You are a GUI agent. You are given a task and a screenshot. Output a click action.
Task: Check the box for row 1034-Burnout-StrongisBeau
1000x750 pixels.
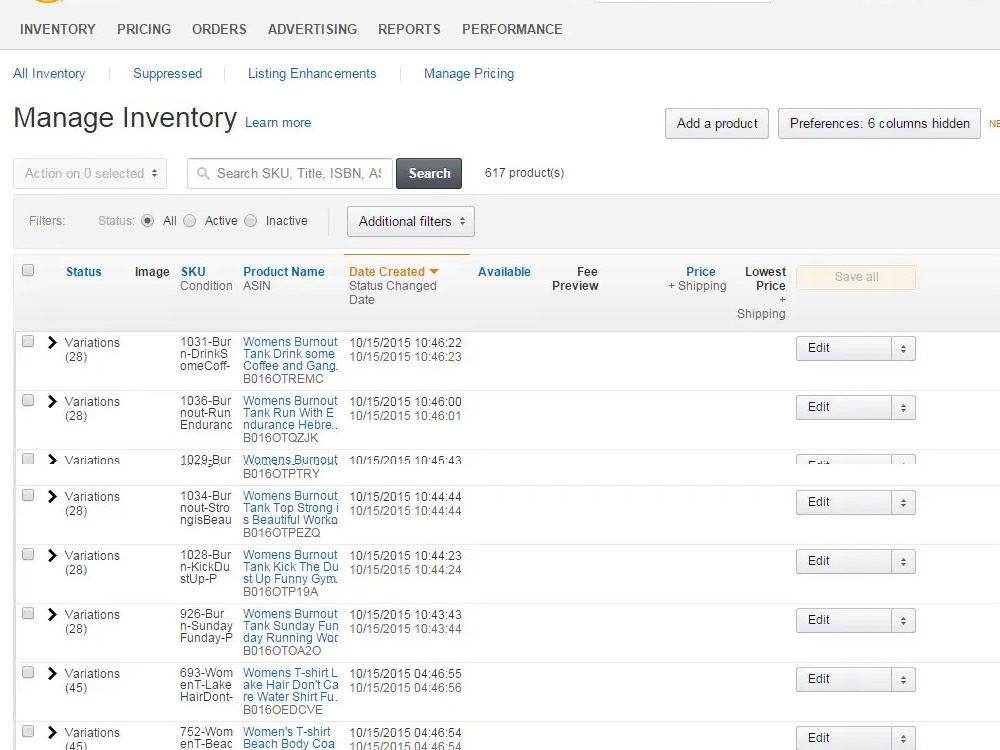tap(28, 496)
